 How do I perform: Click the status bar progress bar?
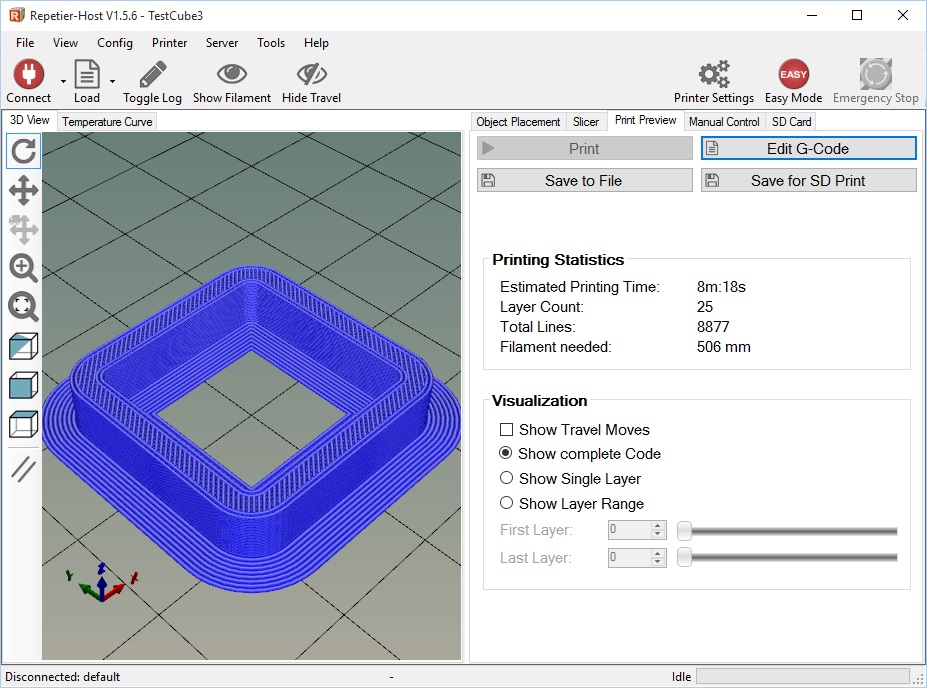(803, 676)
